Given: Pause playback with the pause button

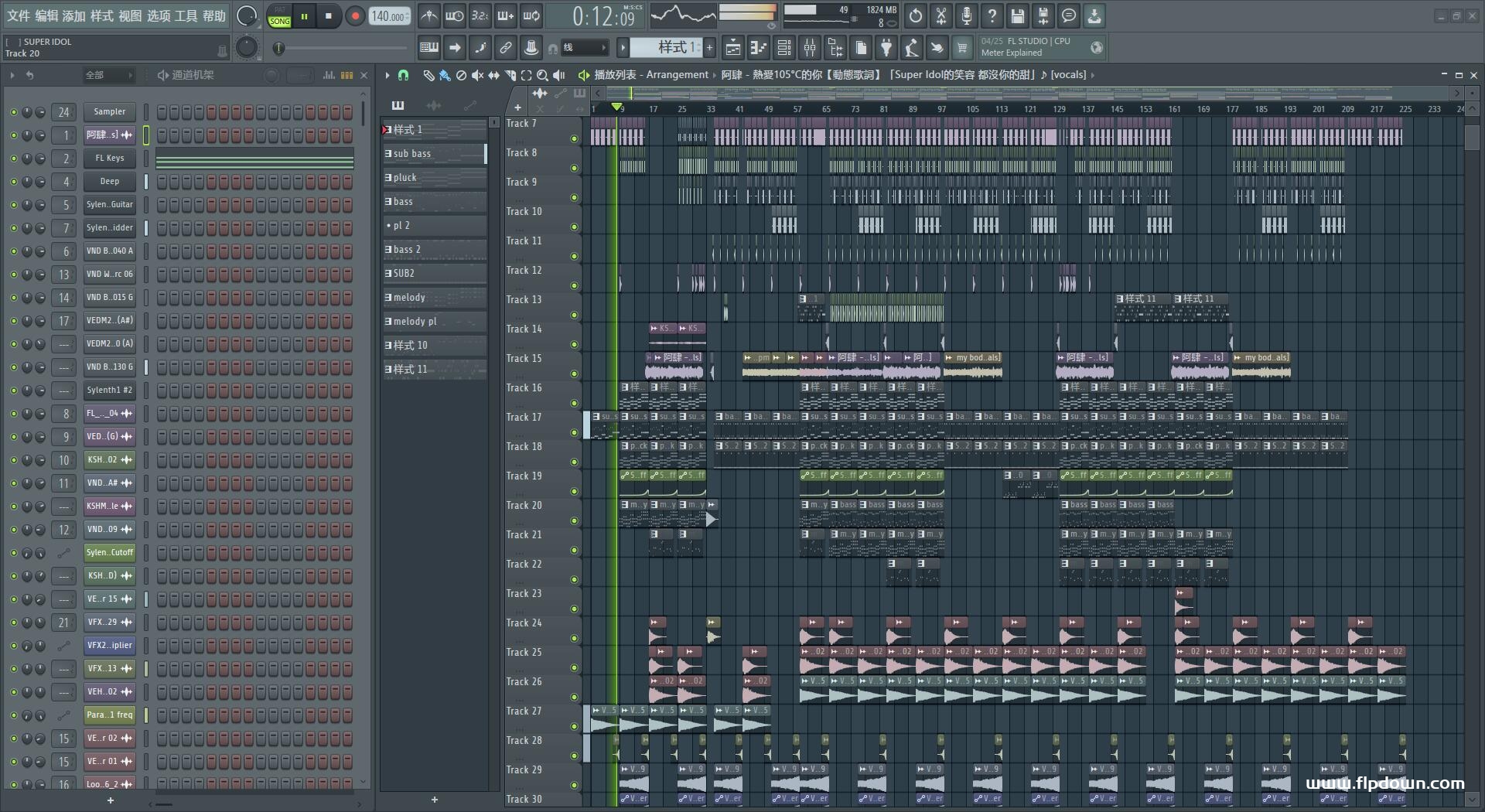Looking at the screenshot, I should [x=304, y=16].
